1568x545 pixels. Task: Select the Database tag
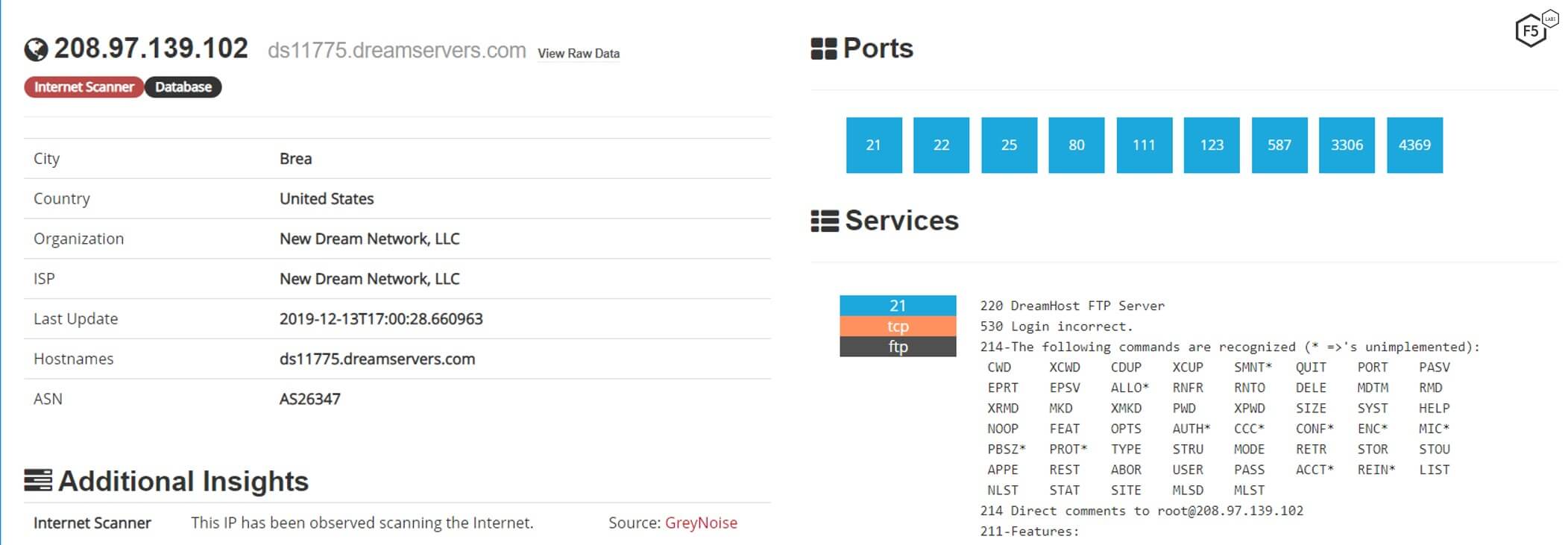(183, 87)
